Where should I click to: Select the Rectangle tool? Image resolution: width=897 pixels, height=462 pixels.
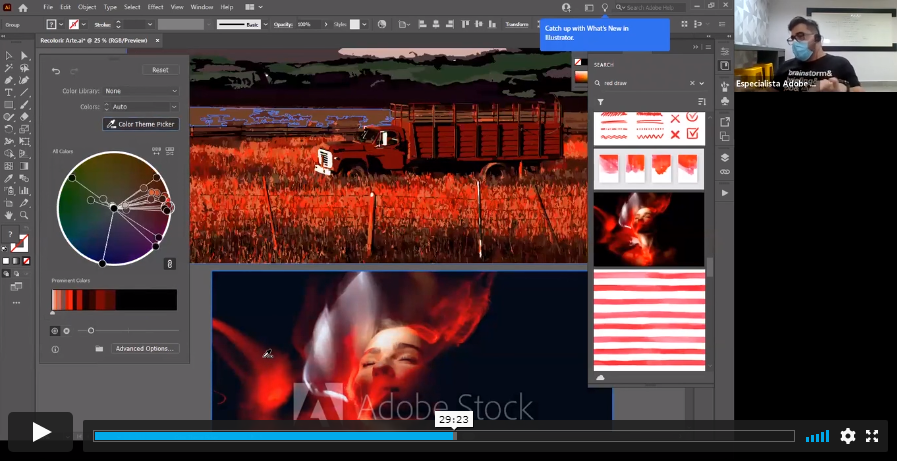(x=9, y=105)
